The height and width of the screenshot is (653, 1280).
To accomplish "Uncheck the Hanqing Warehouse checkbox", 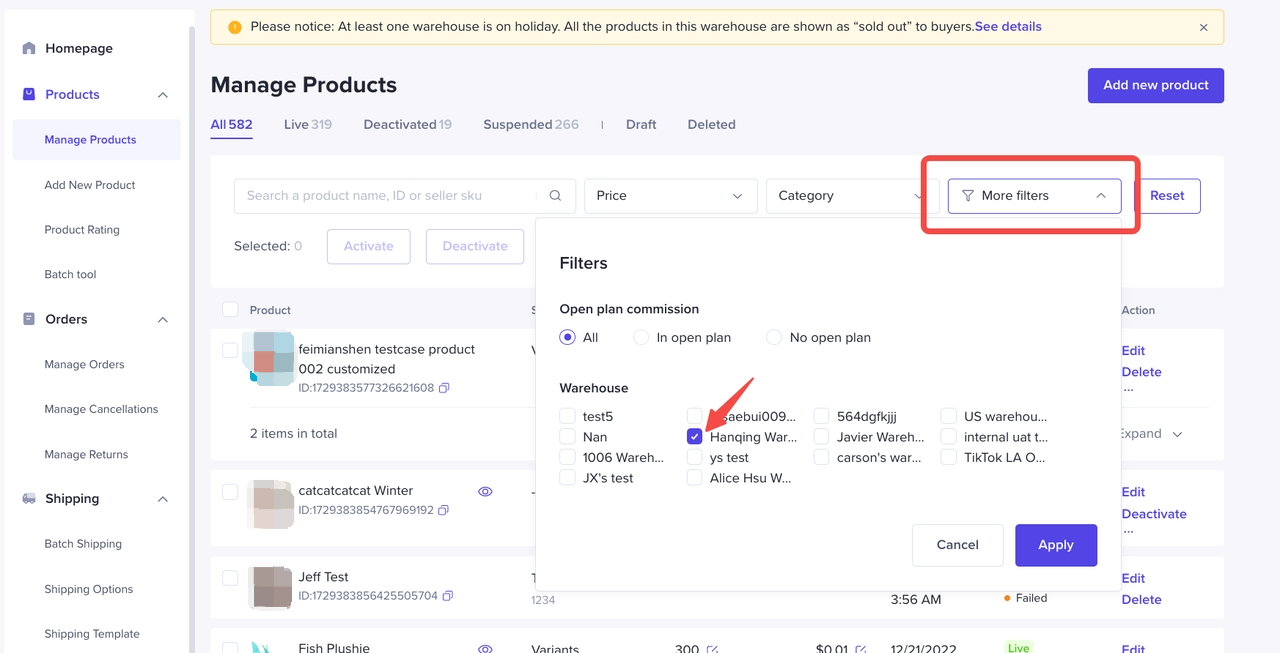I will coord(694,436).
